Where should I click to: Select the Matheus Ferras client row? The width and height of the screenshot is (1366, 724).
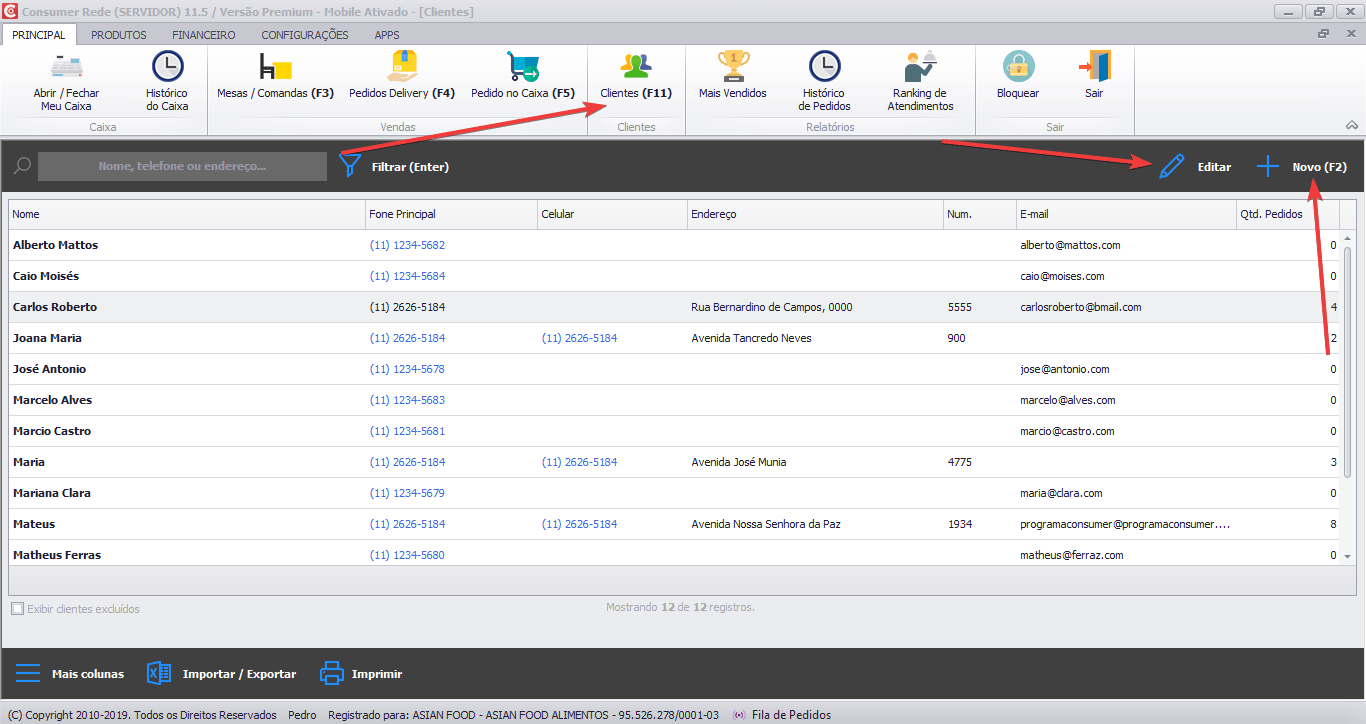click(674, 555)
